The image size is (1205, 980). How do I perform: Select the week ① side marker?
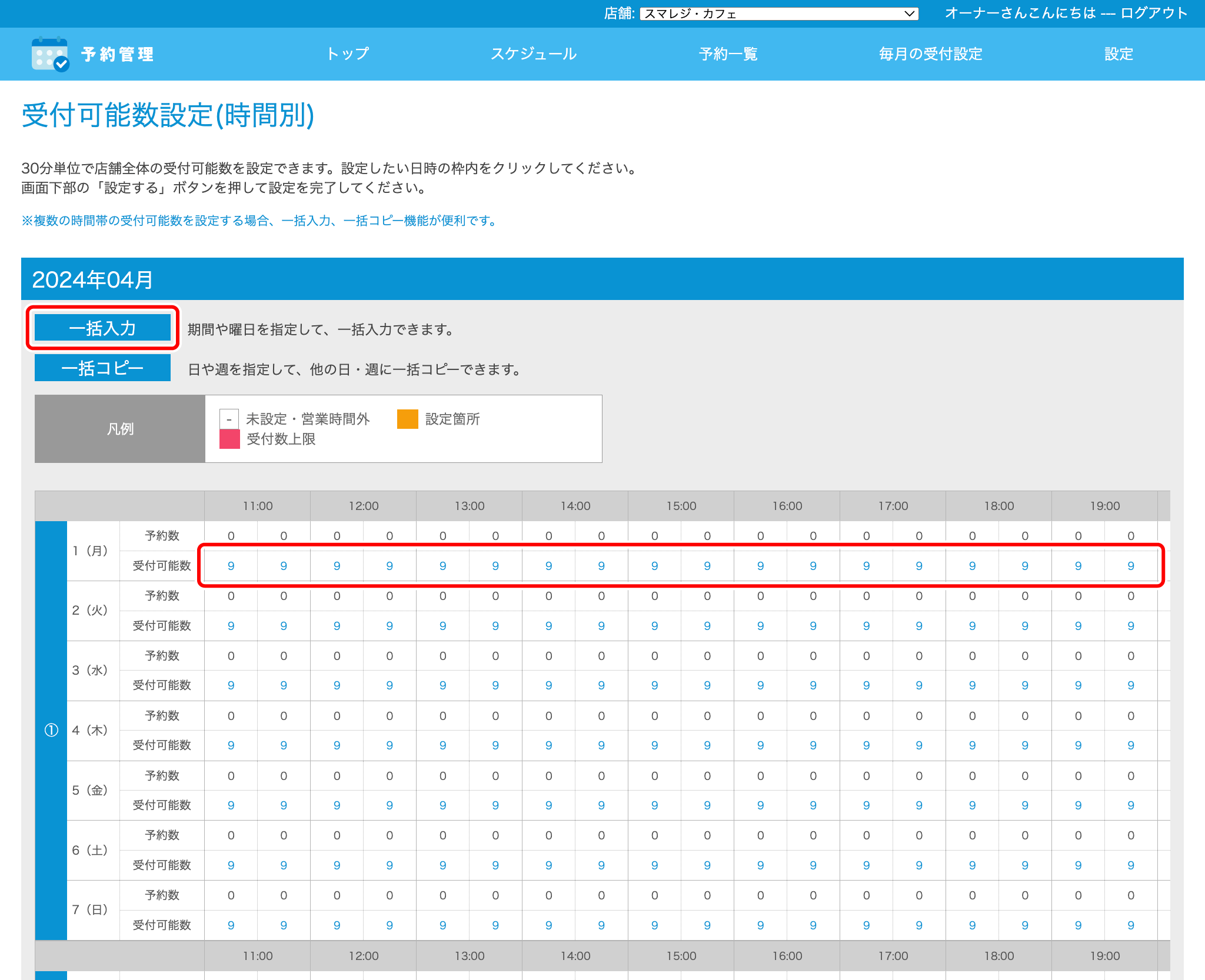(51, 730)
